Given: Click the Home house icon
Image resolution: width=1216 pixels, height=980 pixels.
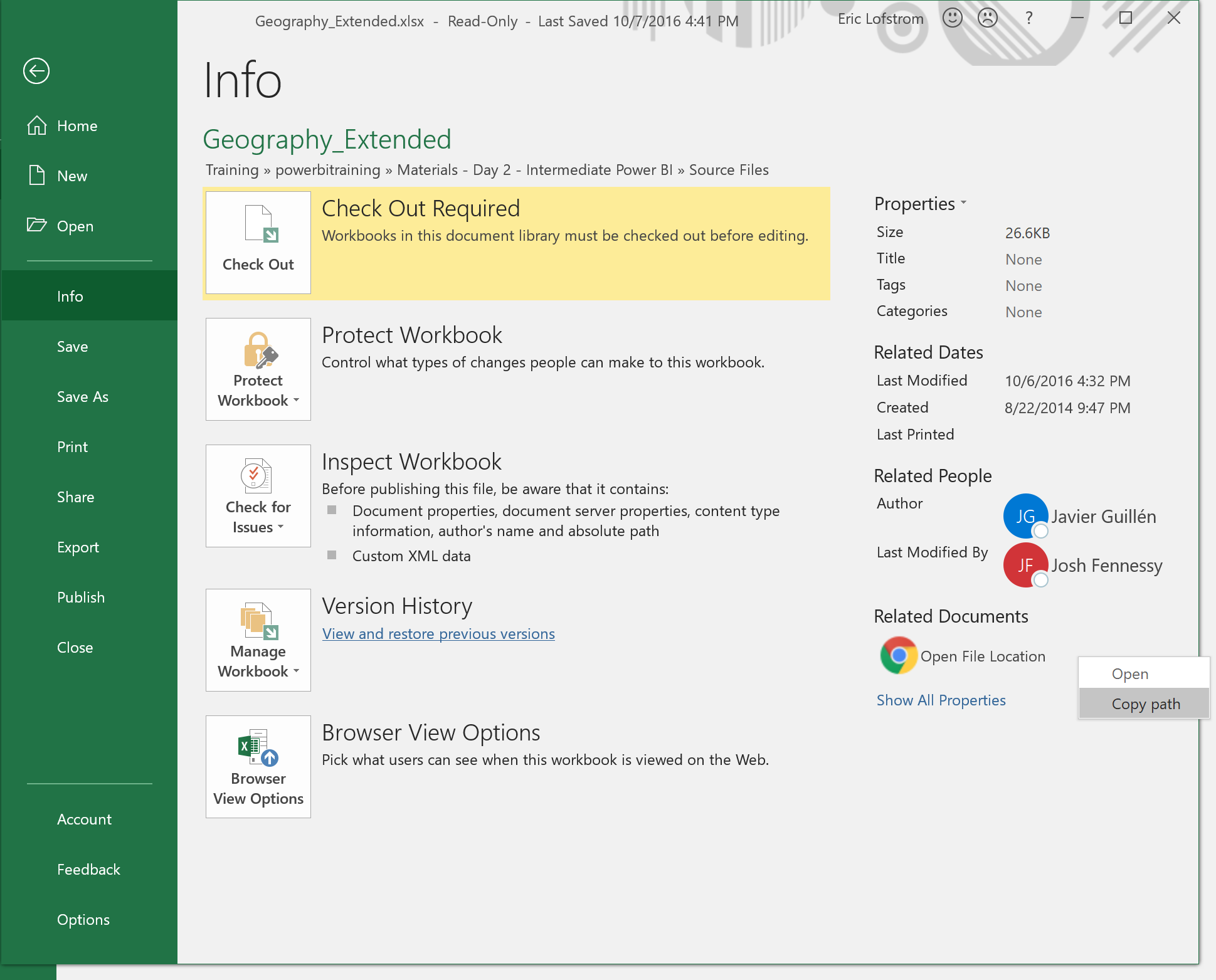Looking at the screenshot, I should (x=37, y=125).
